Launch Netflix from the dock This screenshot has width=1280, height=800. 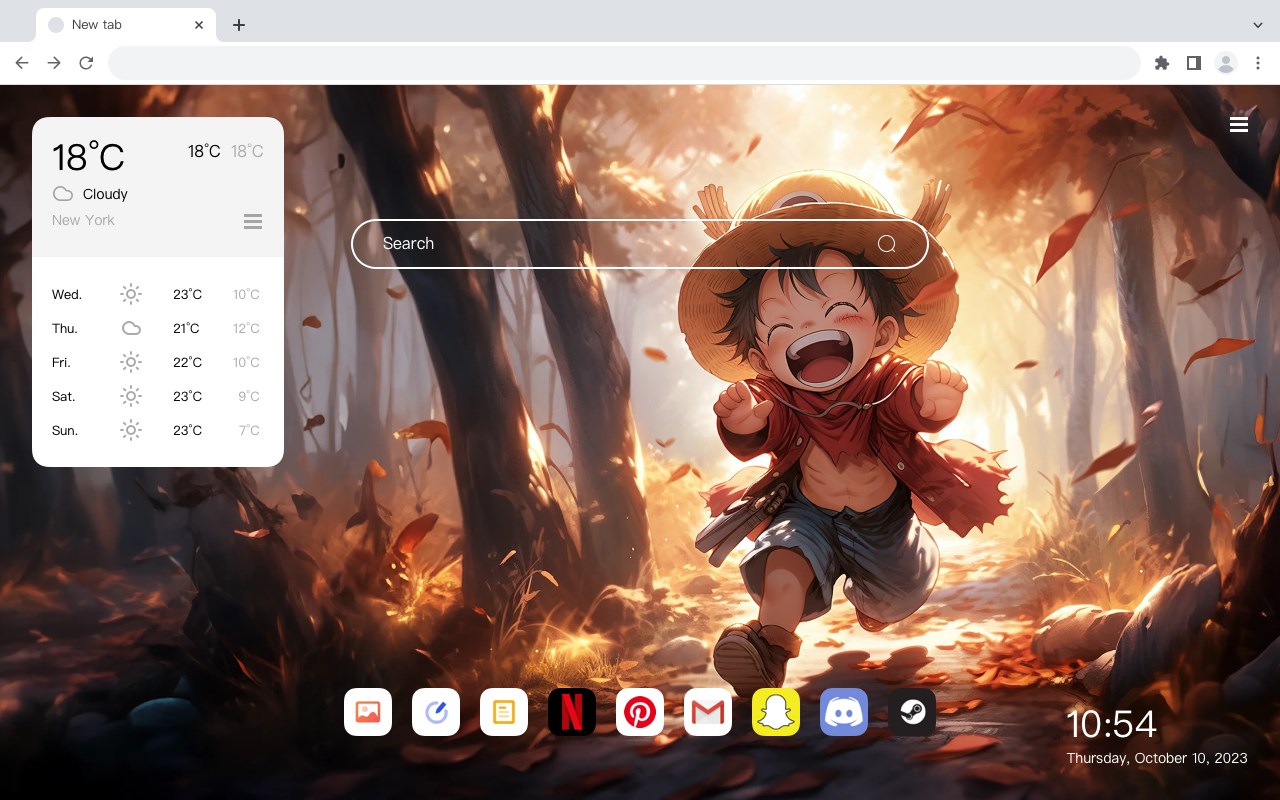coord(572,712)
